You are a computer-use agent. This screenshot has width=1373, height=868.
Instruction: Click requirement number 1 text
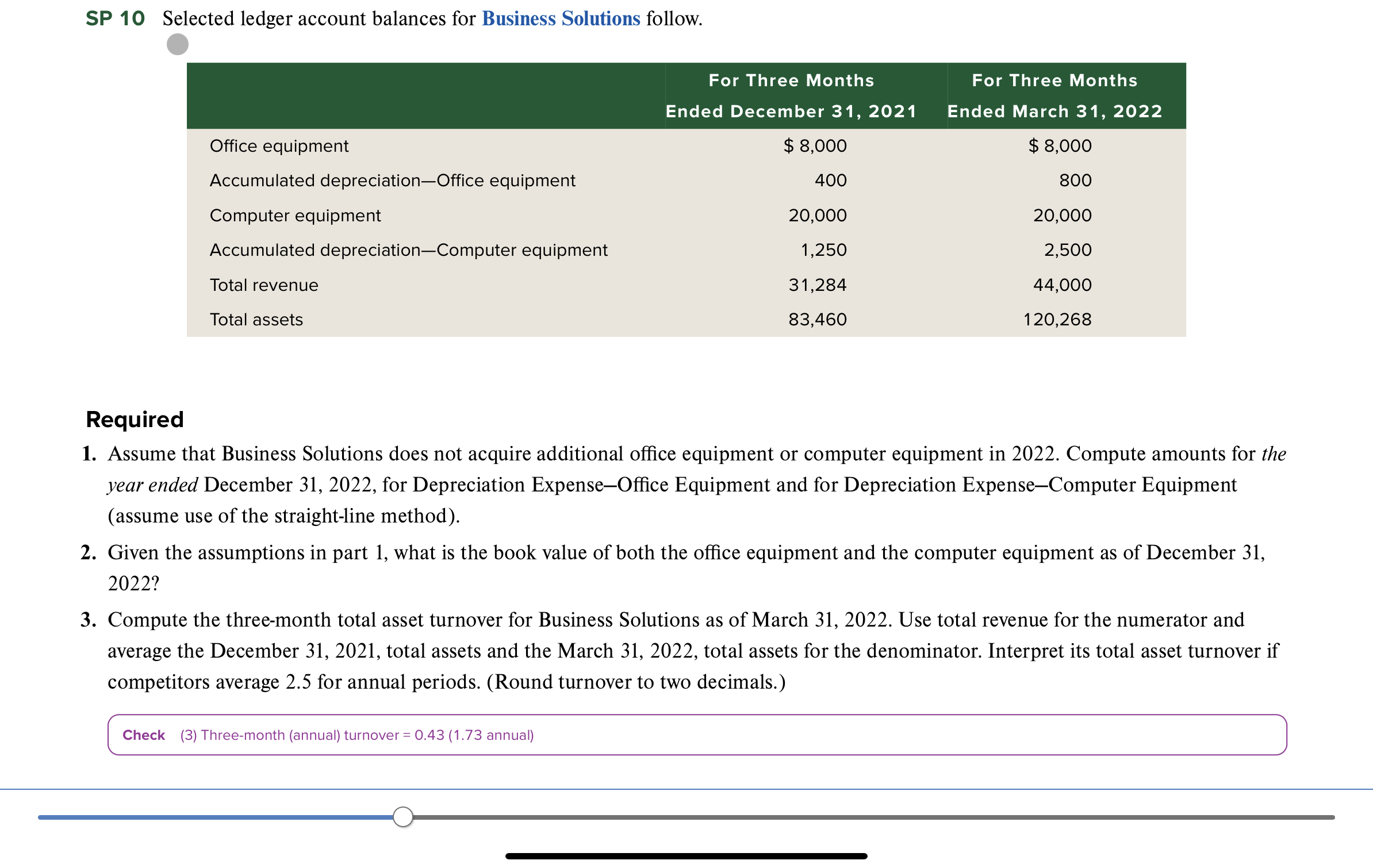coord(684,485)
